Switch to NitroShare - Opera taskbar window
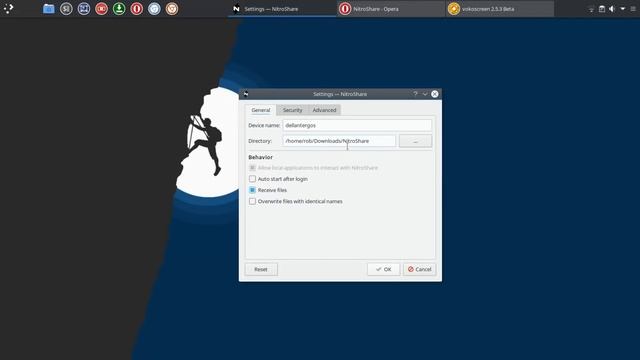This screenshot has height=360, width=640. tap(391, 9)
